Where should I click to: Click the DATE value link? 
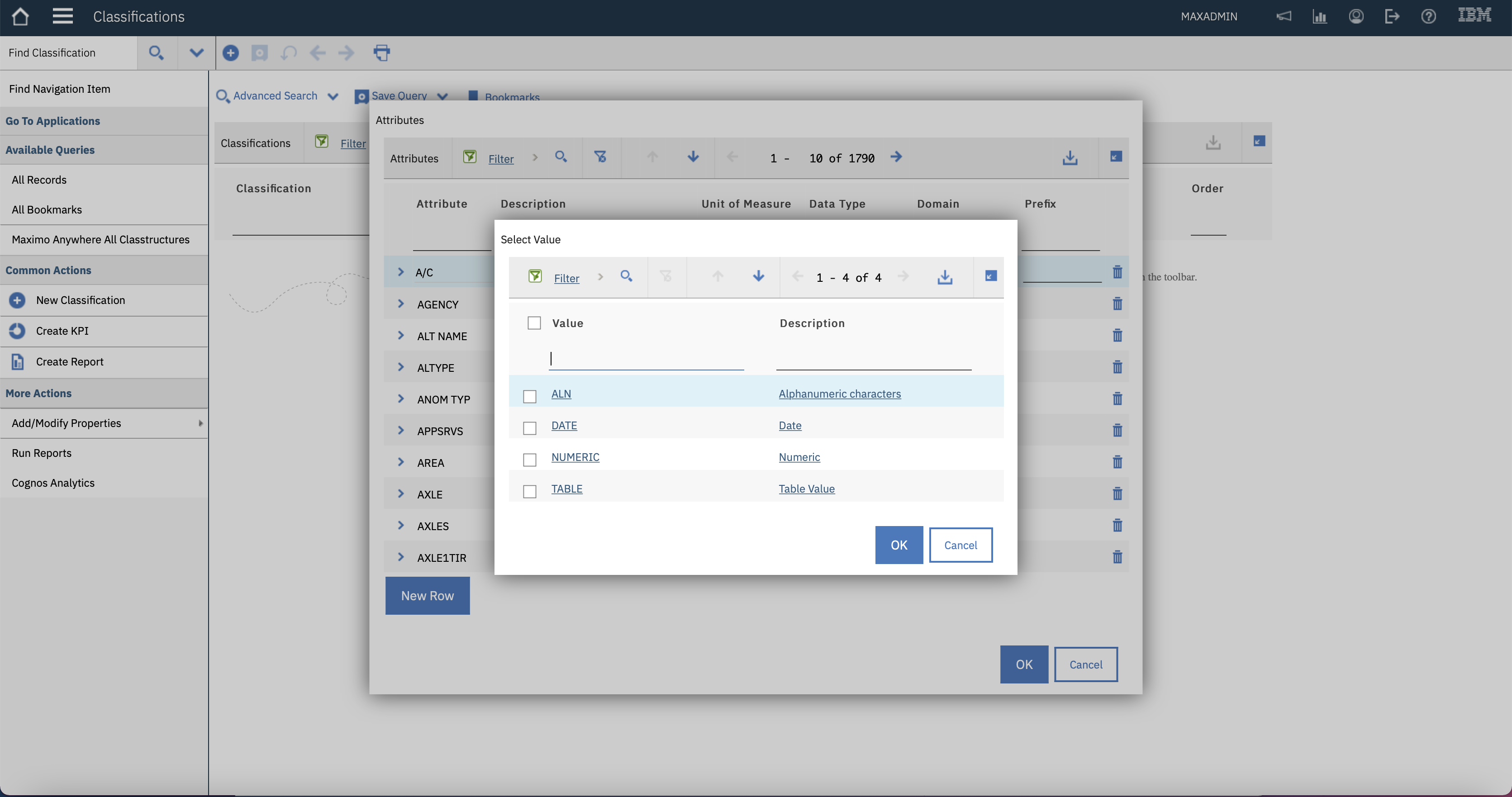click(x=563, y=426)
